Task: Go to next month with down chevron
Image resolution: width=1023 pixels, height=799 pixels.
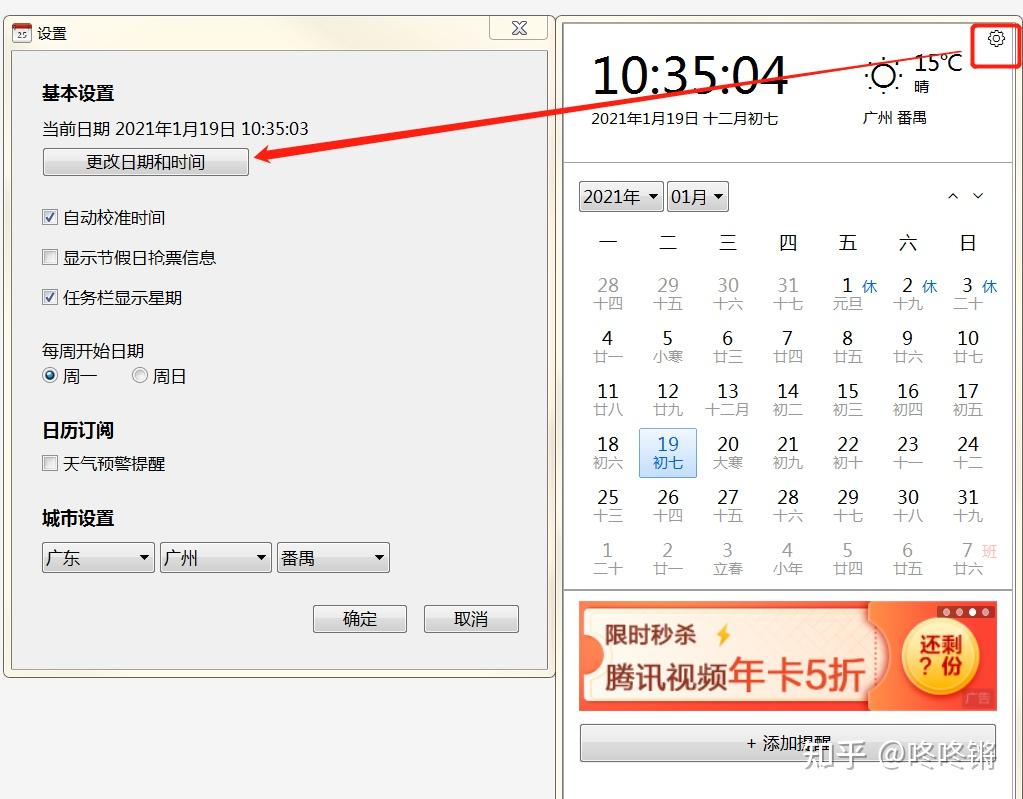Action: pos(978,196)
